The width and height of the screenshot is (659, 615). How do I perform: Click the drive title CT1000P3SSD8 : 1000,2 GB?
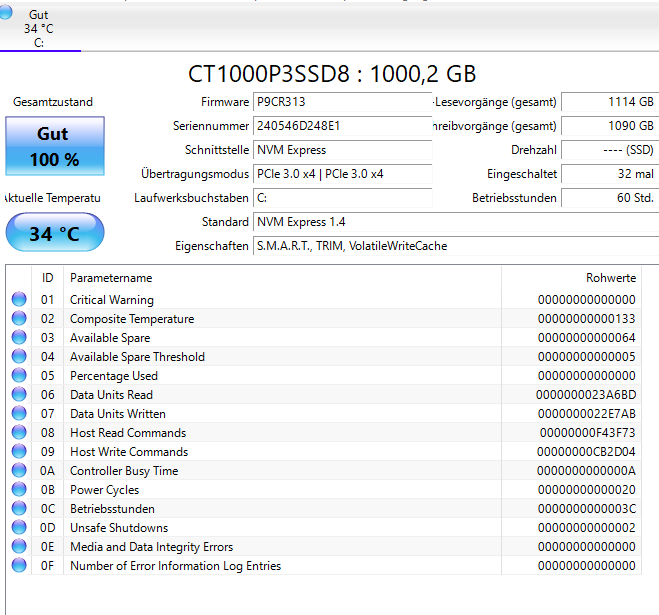332,74
